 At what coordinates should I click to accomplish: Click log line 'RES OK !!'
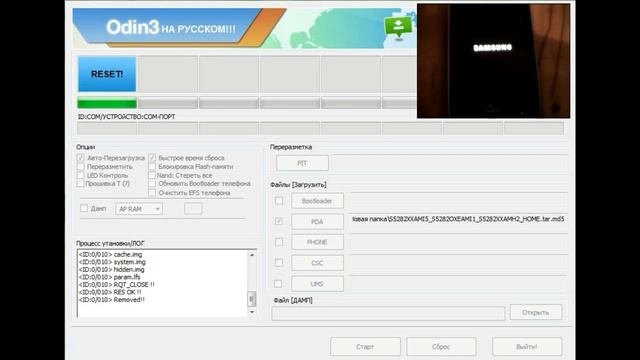(110, 292)
